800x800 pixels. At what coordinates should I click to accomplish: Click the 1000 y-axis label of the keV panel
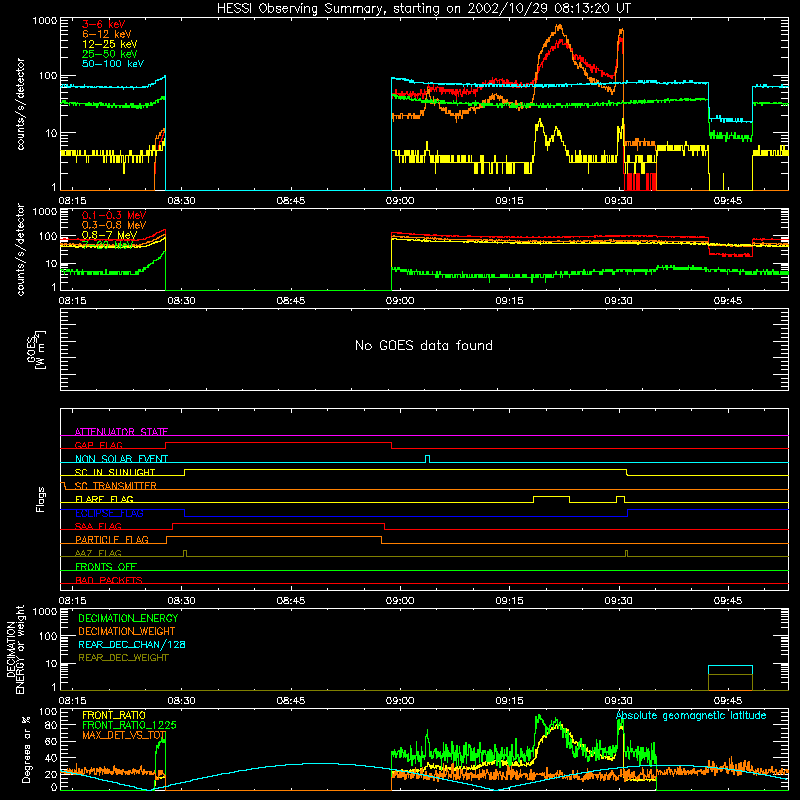point(44,21)
